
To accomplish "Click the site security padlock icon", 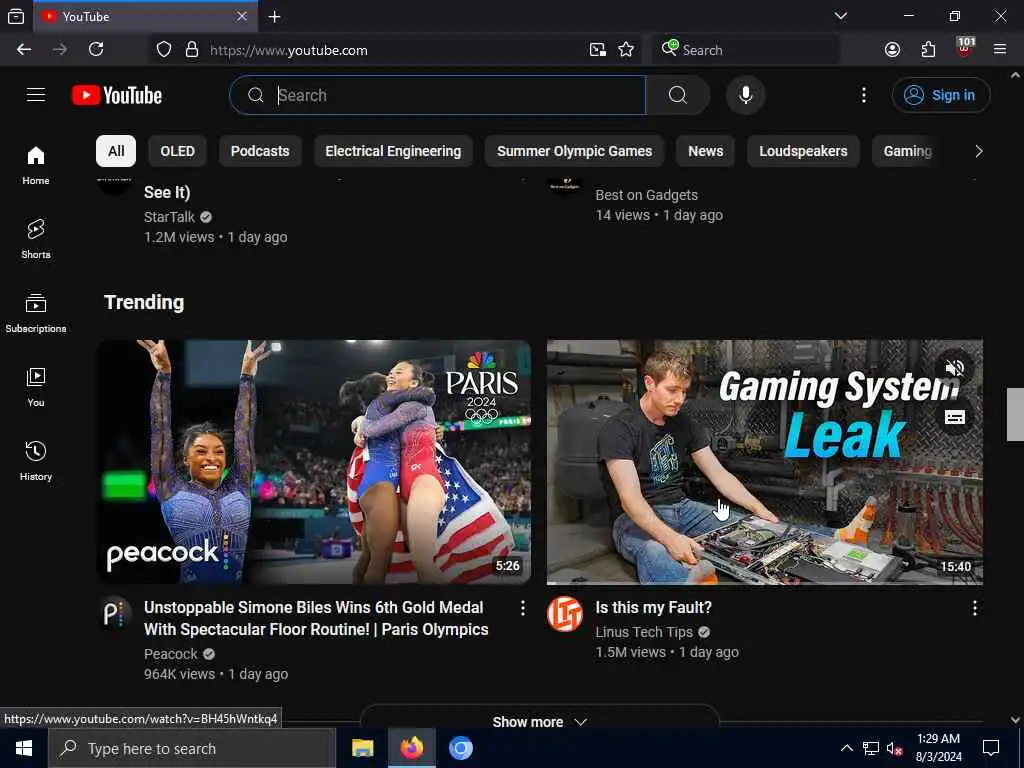I will (x=191, y=50).
